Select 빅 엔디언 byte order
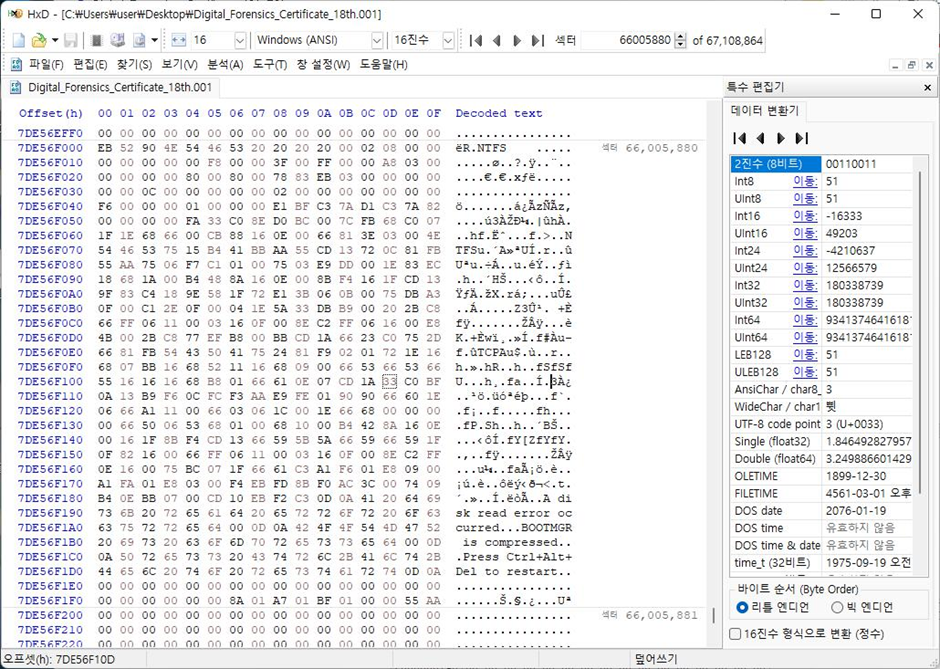 (x=862, y=608)
